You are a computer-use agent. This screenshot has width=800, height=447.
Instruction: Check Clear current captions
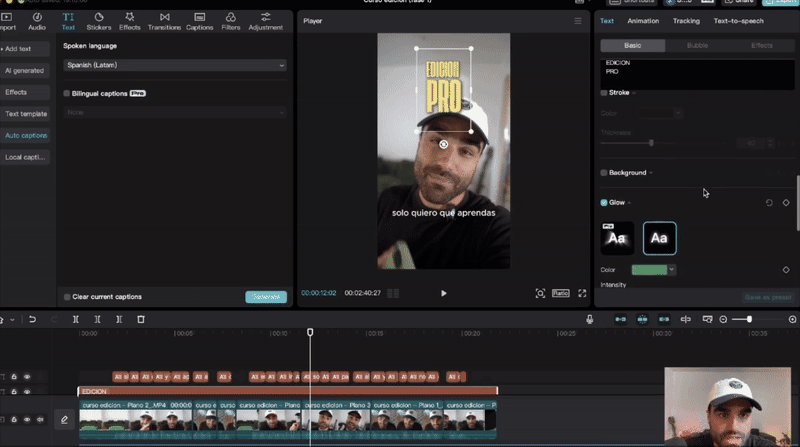(x=67, y=297)
